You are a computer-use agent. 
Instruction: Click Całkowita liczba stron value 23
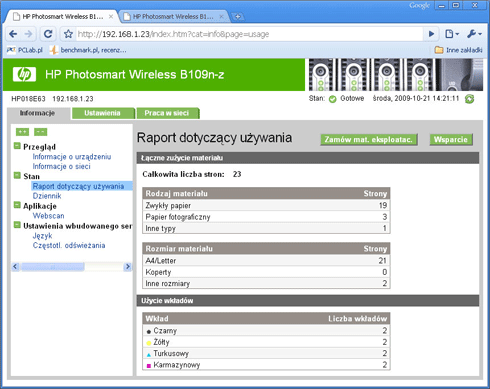[237, 174]
